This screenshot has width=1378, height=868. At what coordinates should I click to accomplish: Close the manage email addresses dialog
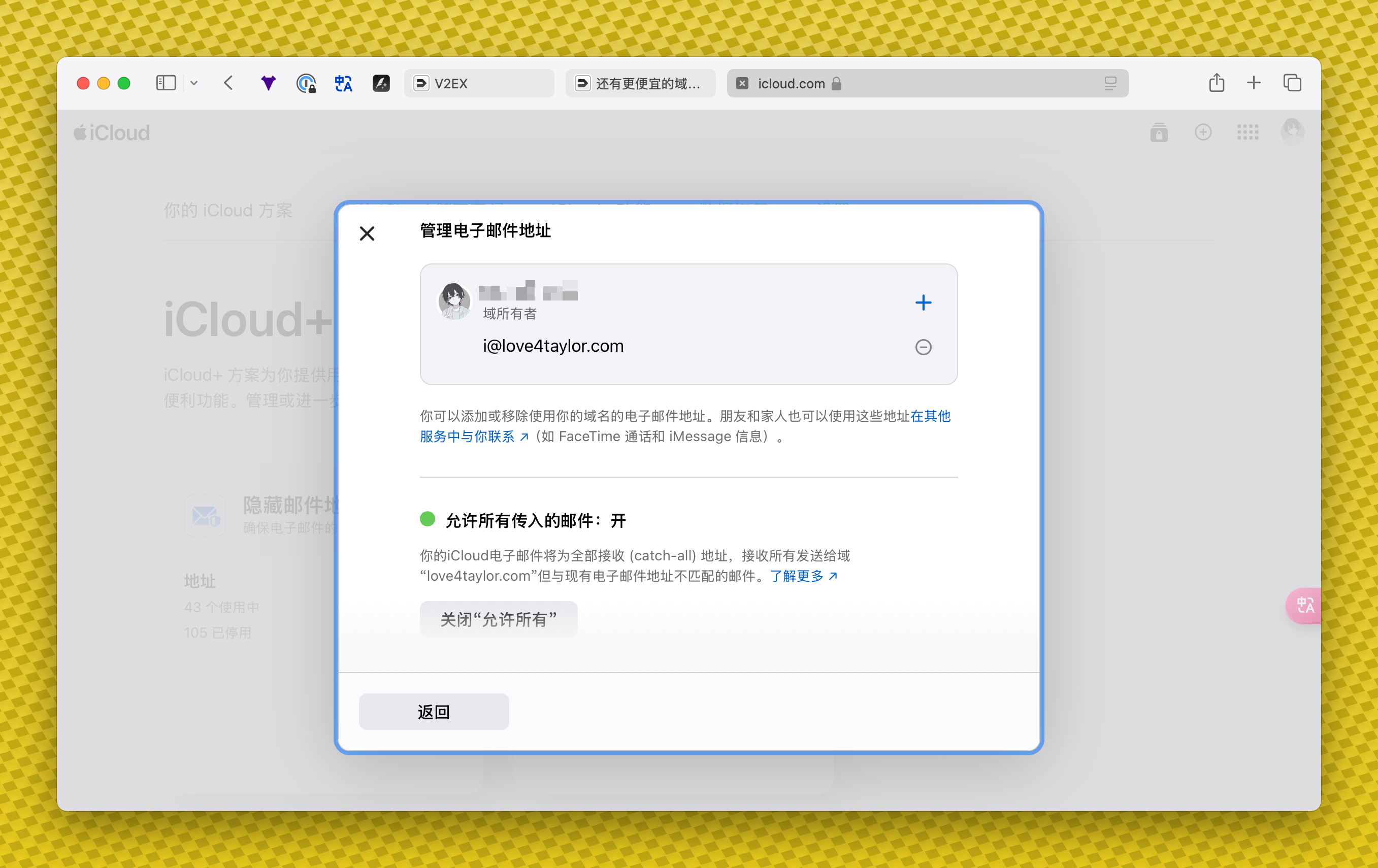(367, 233)
